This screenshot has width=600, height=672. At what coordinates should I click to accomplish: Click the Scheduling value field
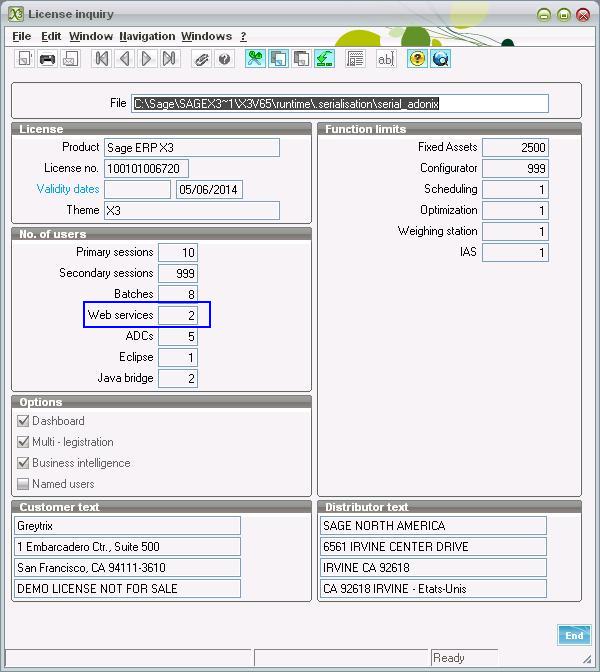(515, 189)
